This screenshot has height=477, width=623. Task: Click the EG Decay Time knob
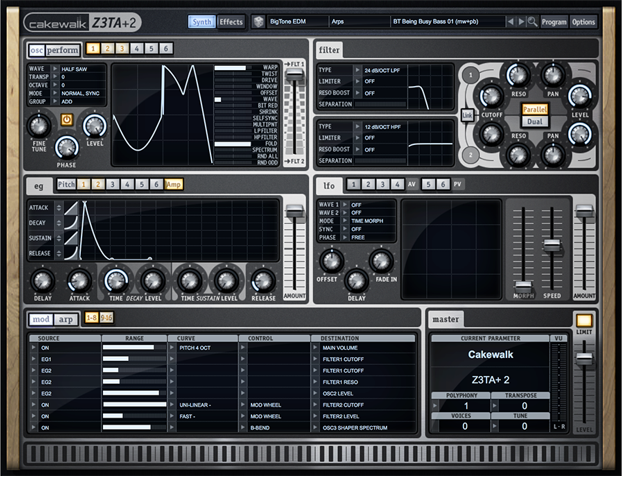(116, 280)
